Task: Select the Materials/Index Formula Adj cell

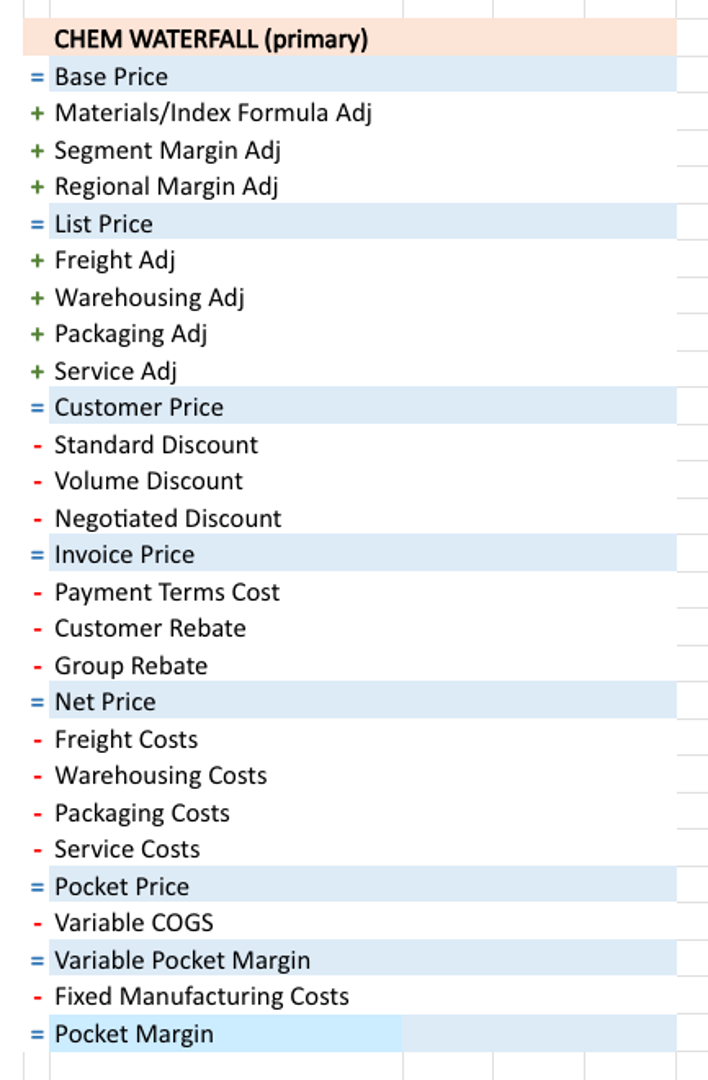Action: coord(213,113)
